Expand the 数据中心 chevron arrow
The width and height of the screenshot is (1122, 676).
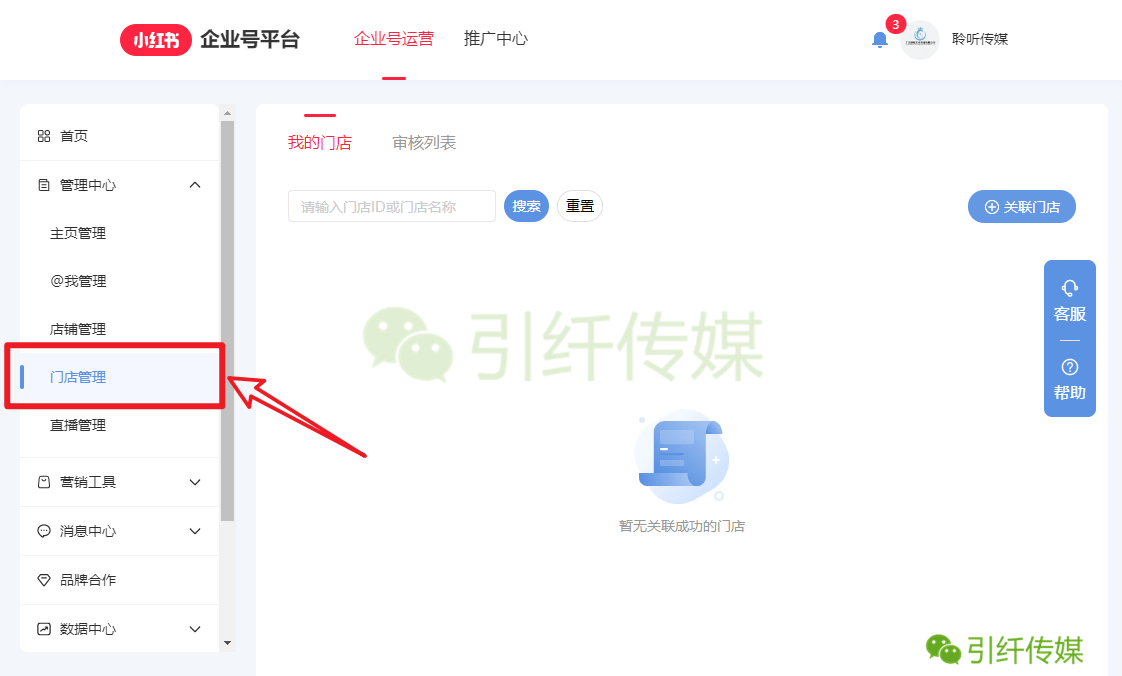point(195,629)
